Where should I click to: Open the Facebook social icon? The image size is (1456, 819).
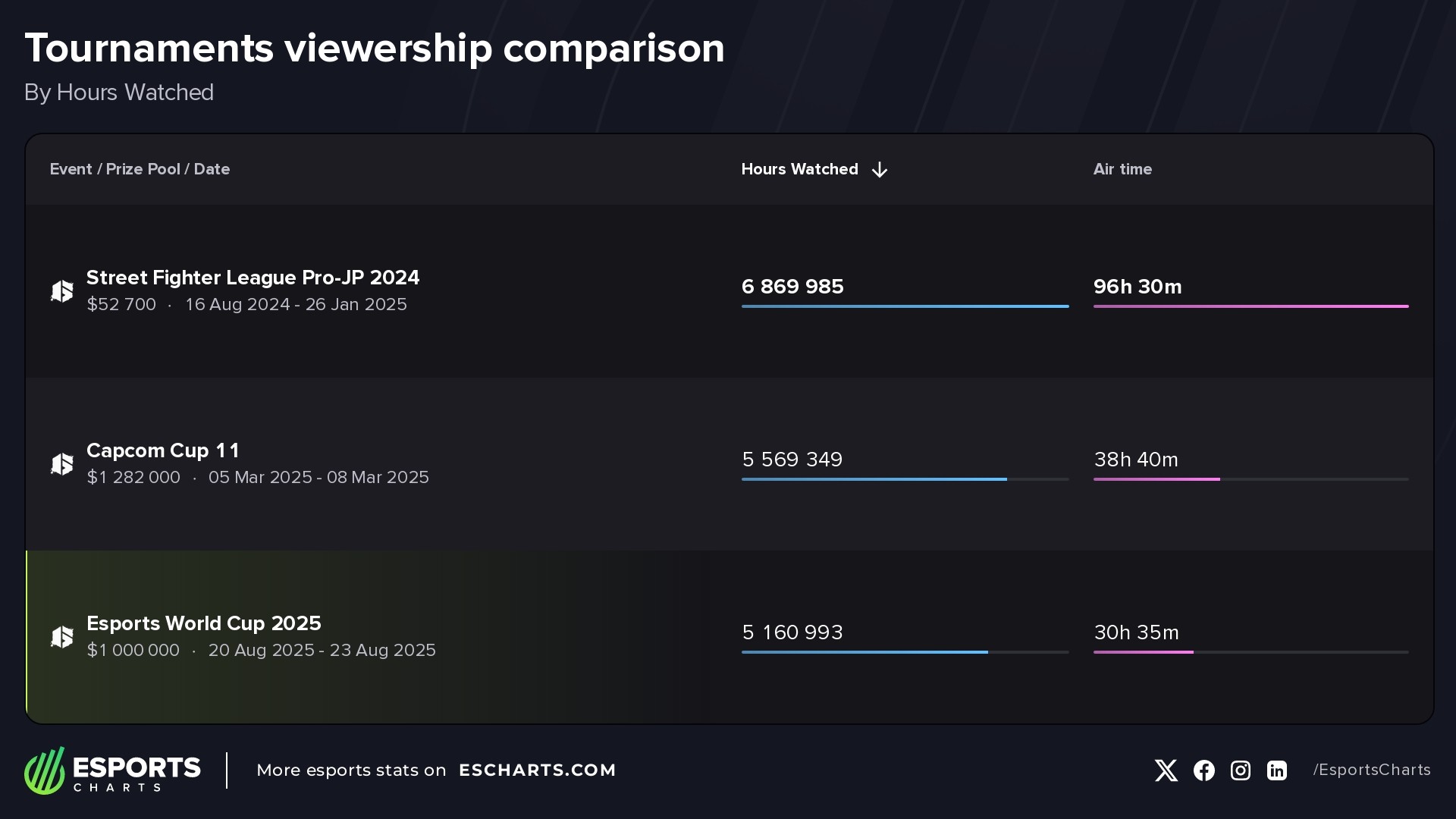(1203, 770)
